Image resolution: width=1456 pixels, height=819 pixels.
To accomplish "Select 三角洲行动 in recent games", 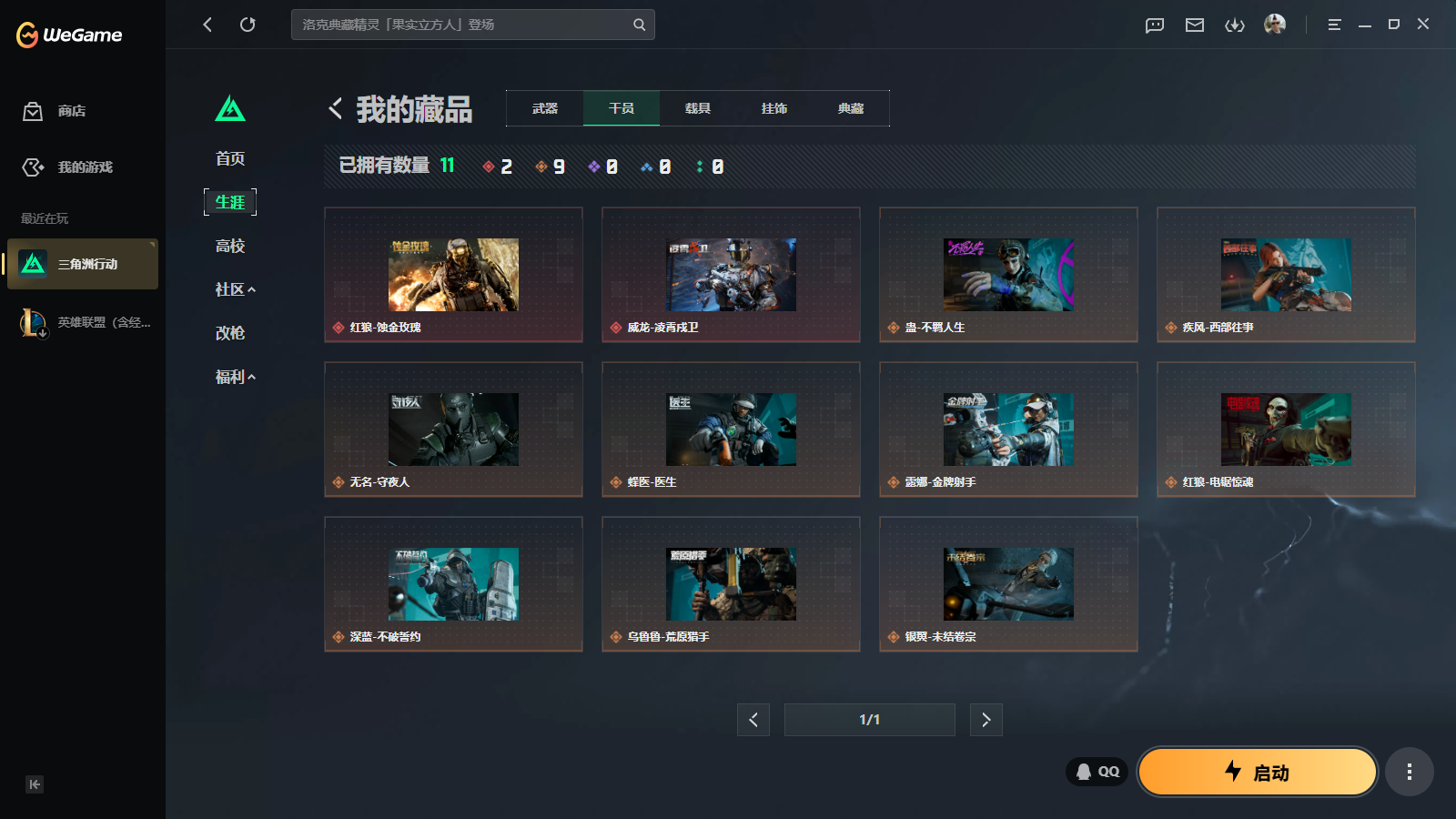I will coord(83,264).
